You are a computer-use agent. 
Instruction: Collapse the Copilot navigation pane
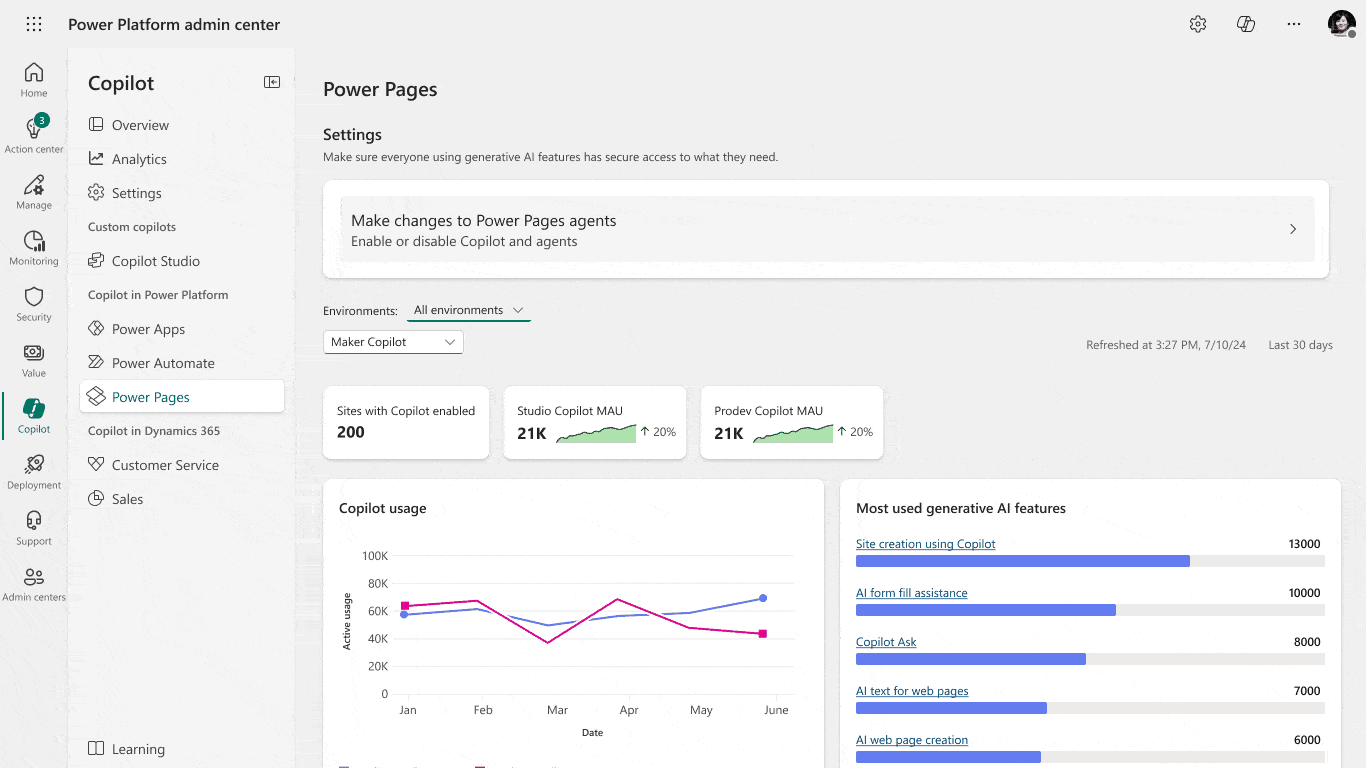271,82
